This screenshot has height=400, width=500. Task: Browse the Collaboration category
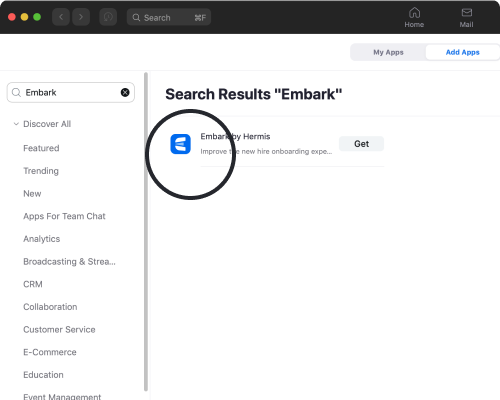tap(50, 307)
